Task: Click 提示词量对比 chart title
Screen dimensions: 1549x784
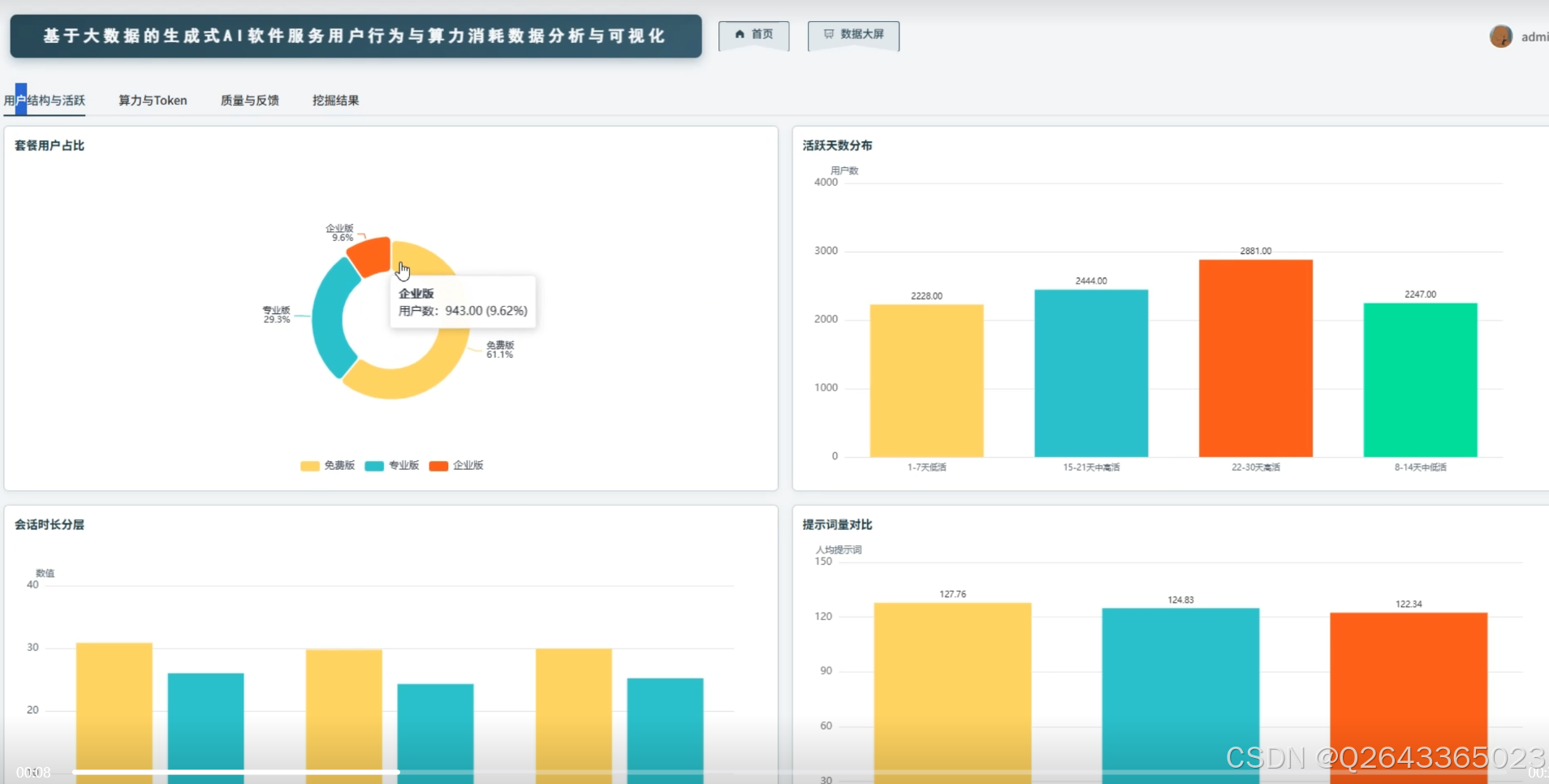Action: pyautogui.click(x=838, y=524)
